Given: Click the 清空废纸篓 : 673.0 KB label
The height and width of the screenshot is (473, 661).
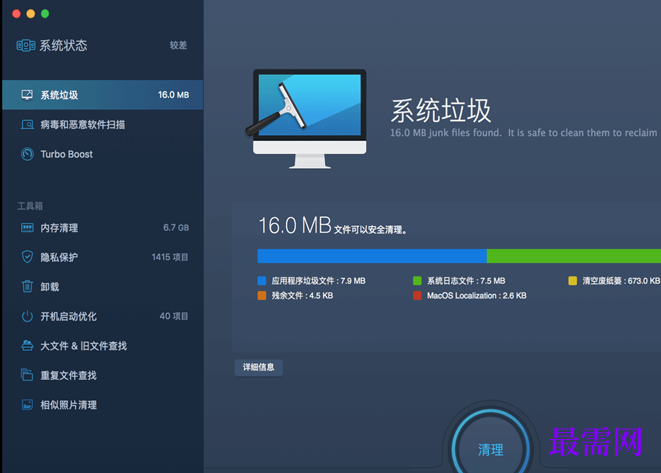Looking at the screenshot, I should click(621, 281).
